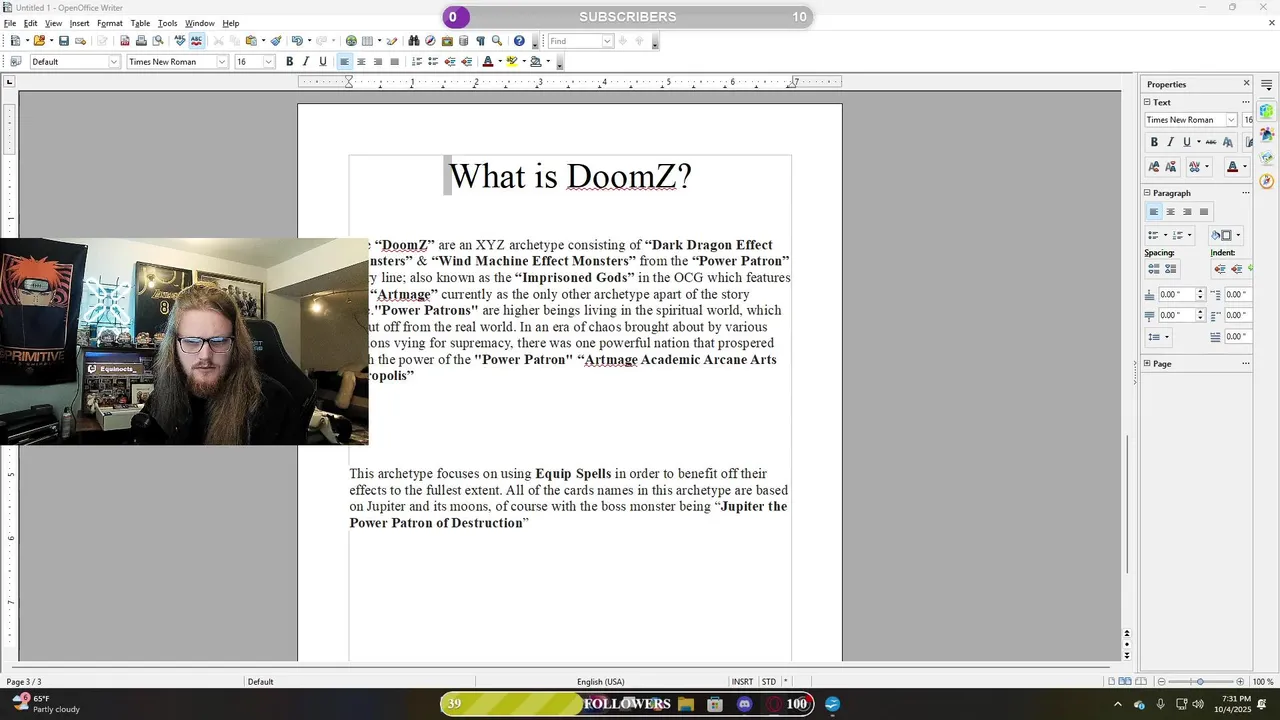
Task: Click the Open file folder icon
Action: 39,41
